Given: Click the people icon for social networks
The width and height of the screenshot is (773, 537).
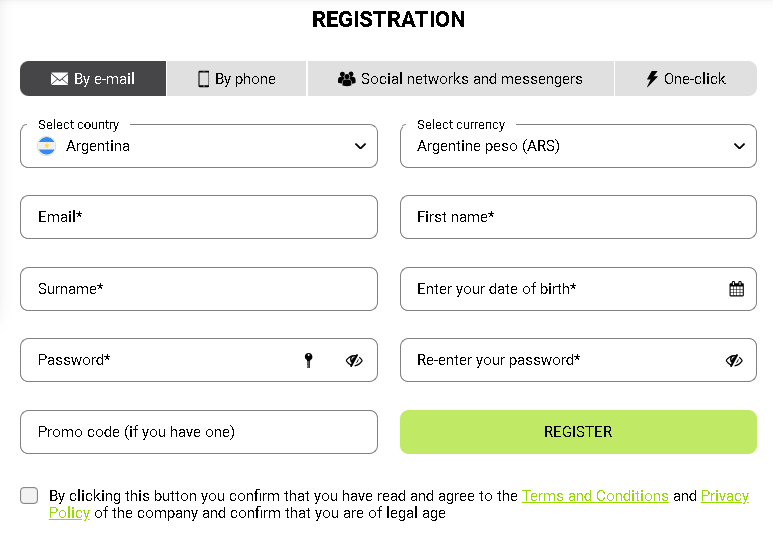Looking at the screenshot, I should pyautogui.click(x=347, y=79).
